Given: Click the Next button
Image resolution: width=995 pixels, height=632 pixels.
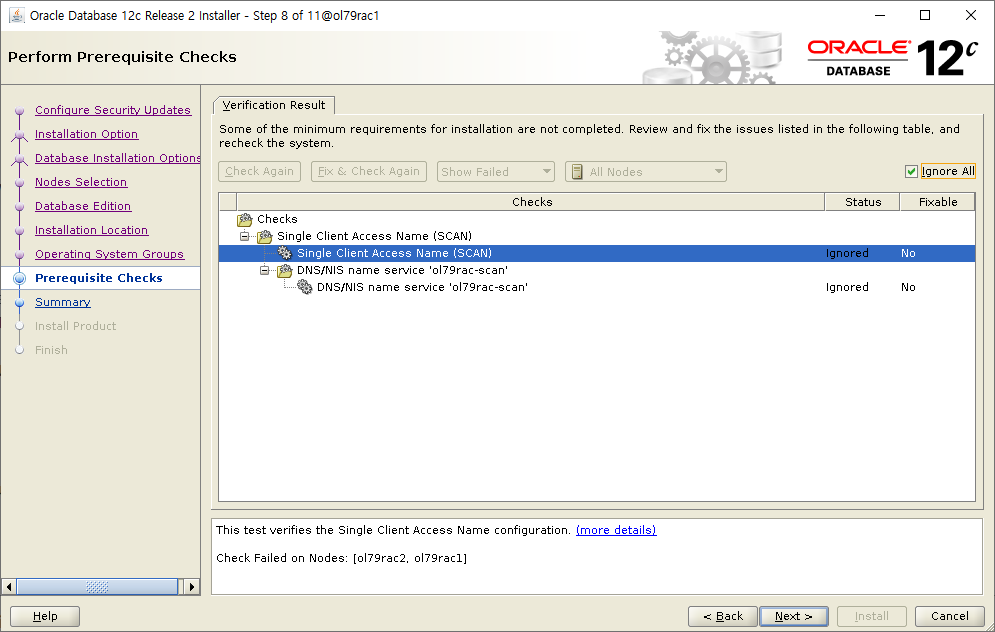Looking at the screenshot, I should coord(794,616).
